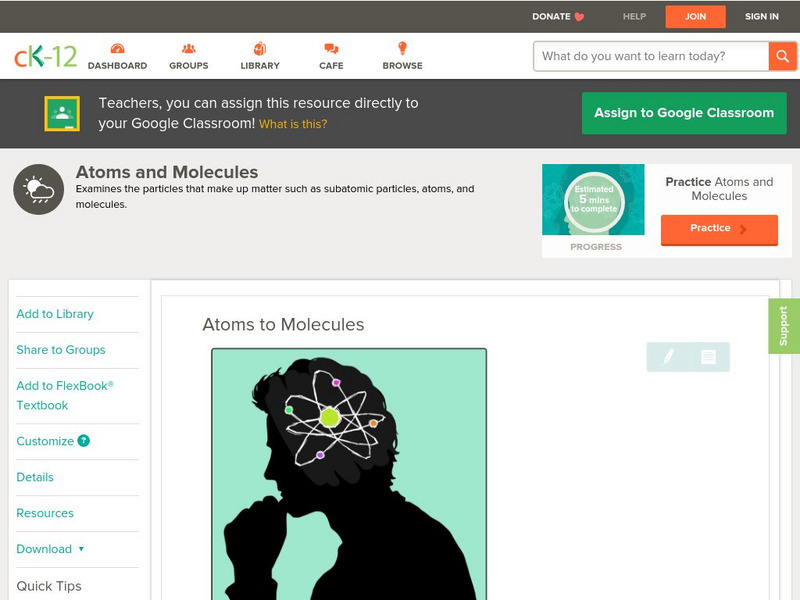Click the 'What do you want to learn' search field
Screen dimensions: 800x600
coord(651,56)
